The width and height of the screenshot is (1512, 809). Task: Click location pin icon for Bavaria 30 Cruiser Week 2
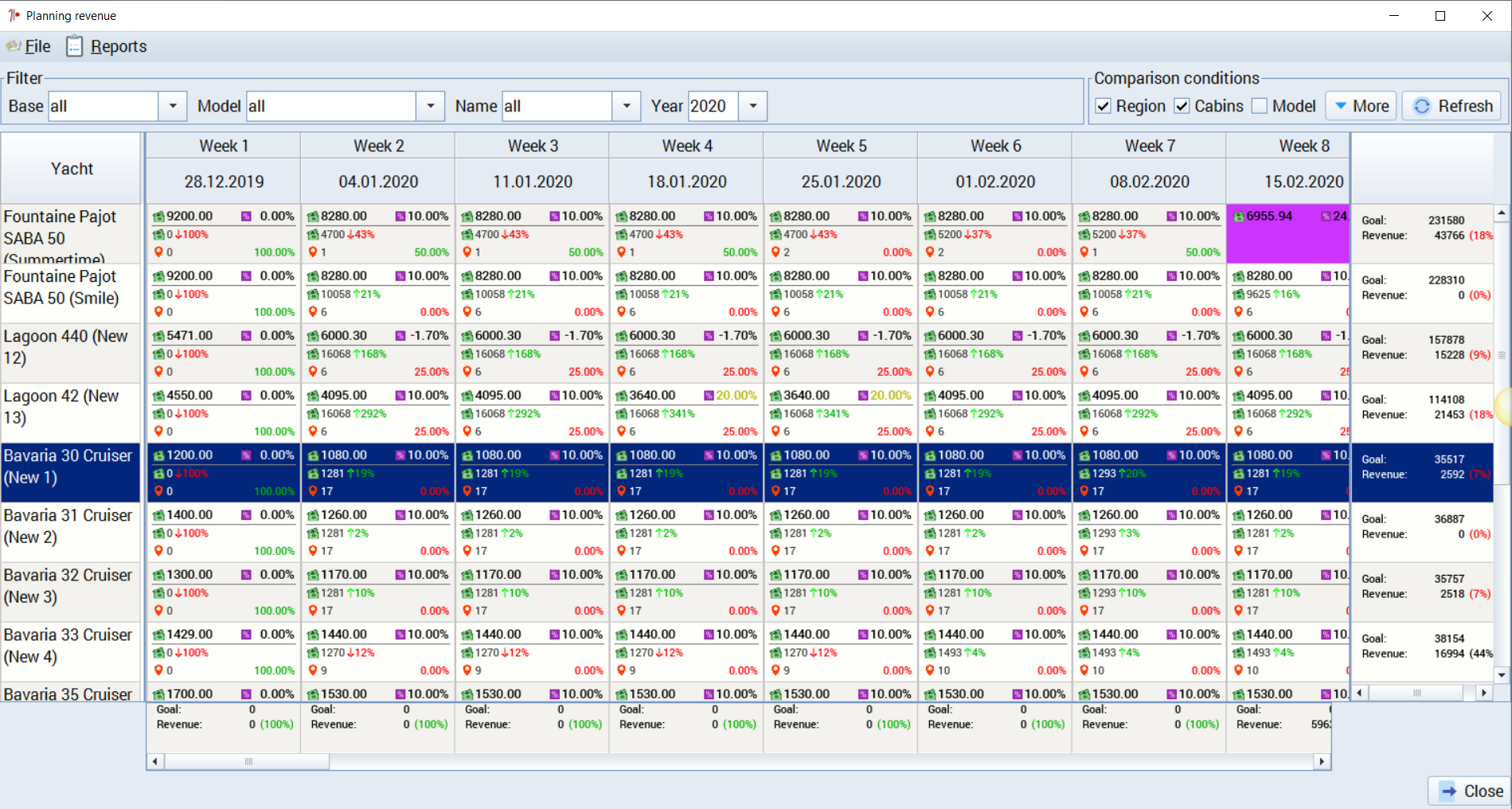[x=313, y=490]
